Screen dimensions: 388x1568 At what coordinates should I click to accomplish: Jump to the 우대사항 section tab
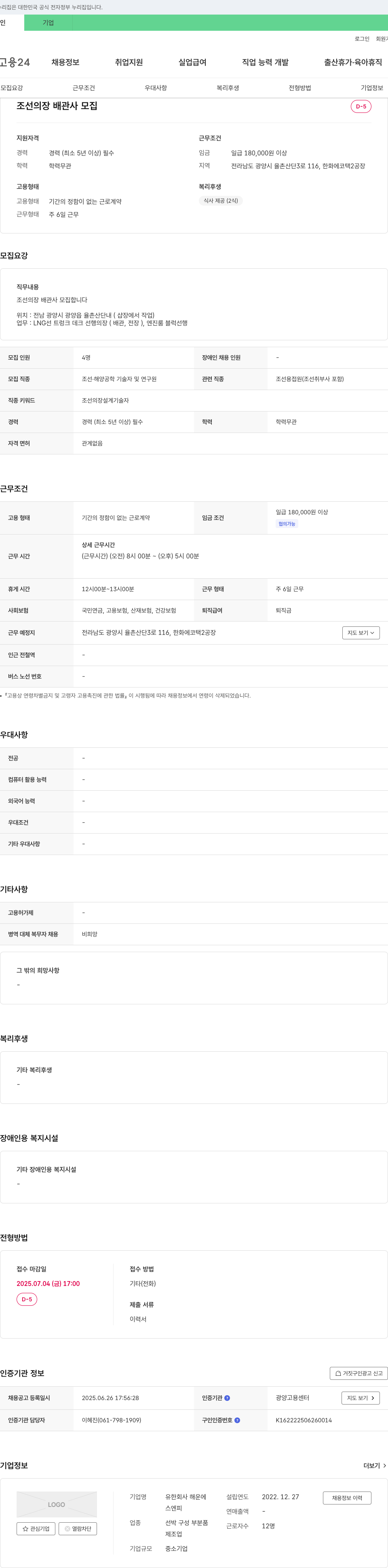point(156,88)
